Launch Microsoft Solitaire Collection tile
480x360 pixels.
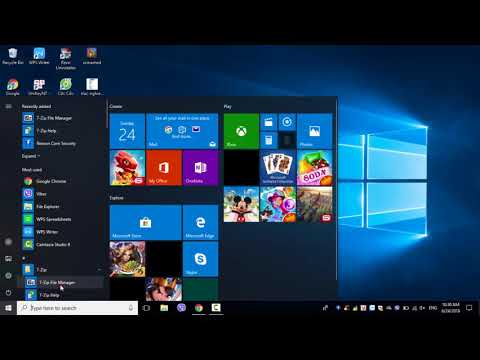click(x=278, y=168)
